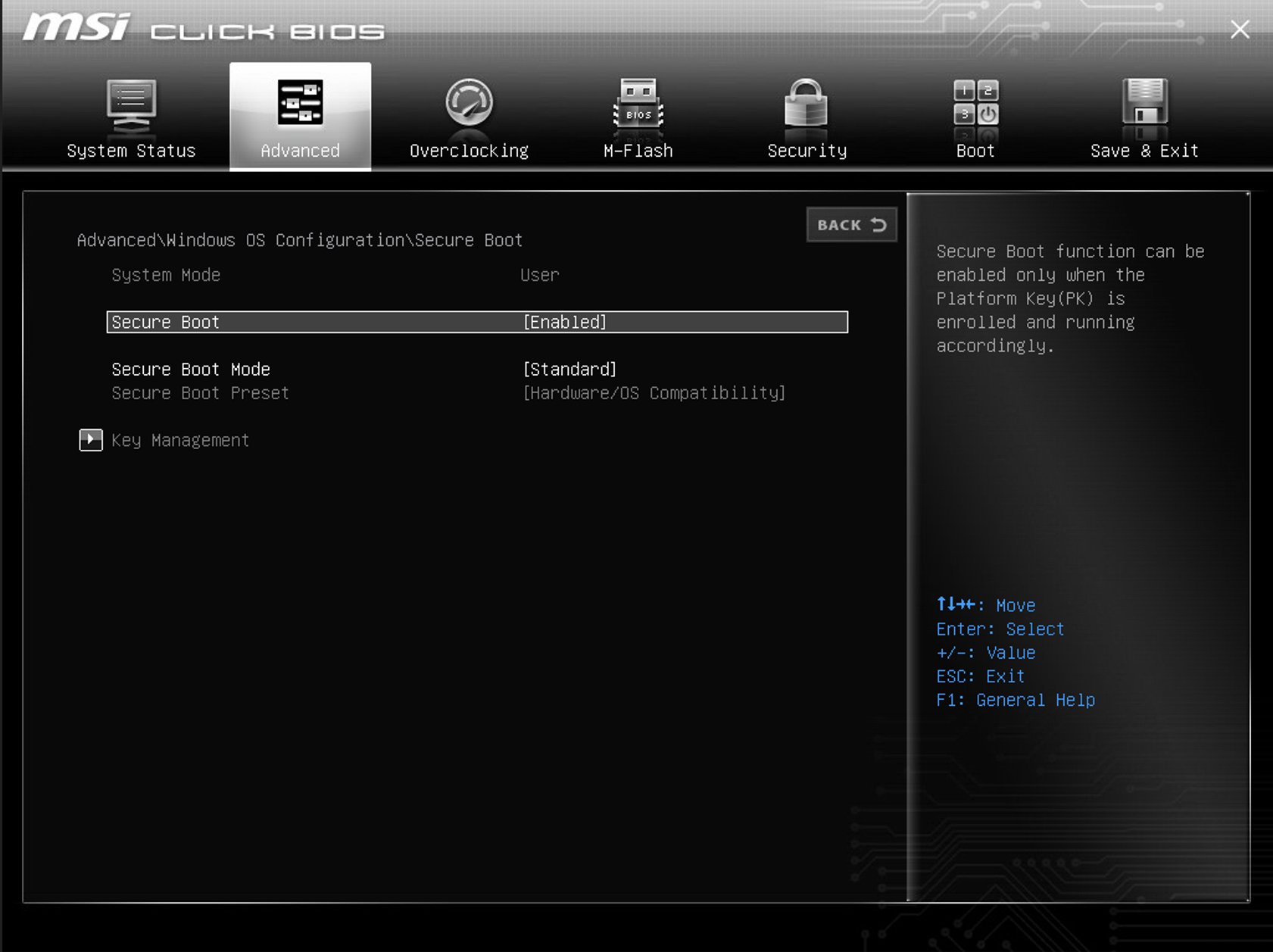Click the ESC: Exit hint
Screen dimensions: 1273x952
coord(981,676)
